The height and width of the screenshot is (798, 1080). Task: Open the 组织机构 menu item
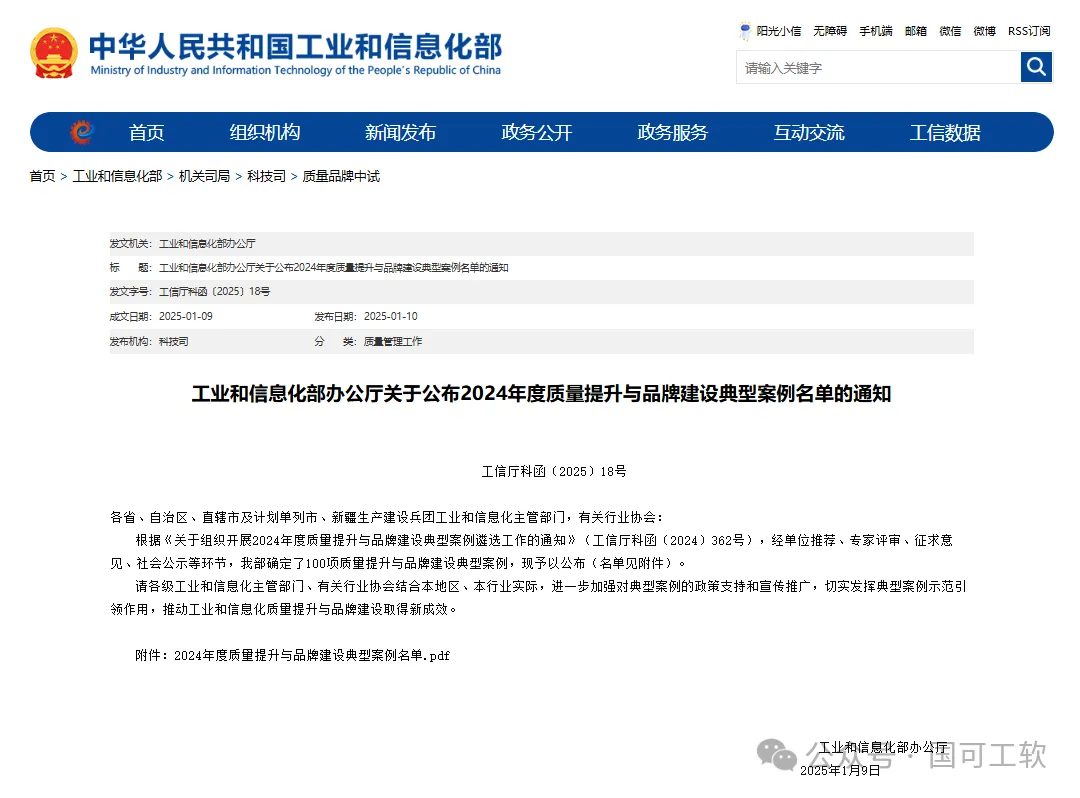264,132
